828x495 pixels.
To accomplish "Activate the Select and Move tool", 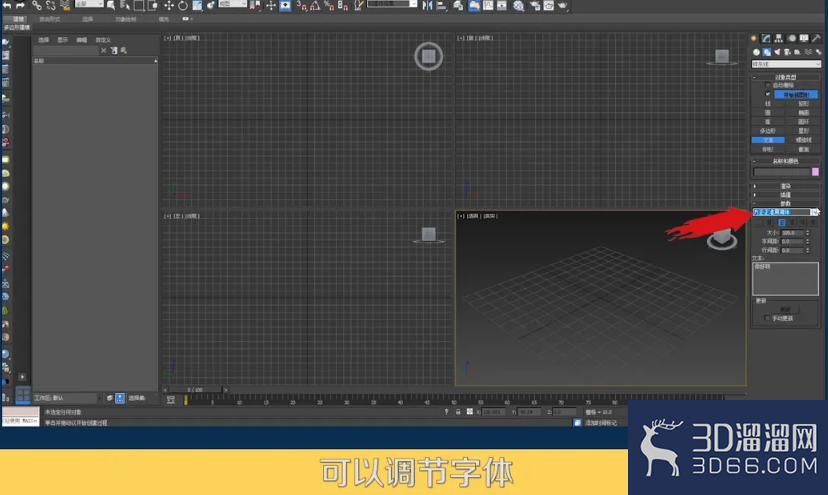I will 168,5.
